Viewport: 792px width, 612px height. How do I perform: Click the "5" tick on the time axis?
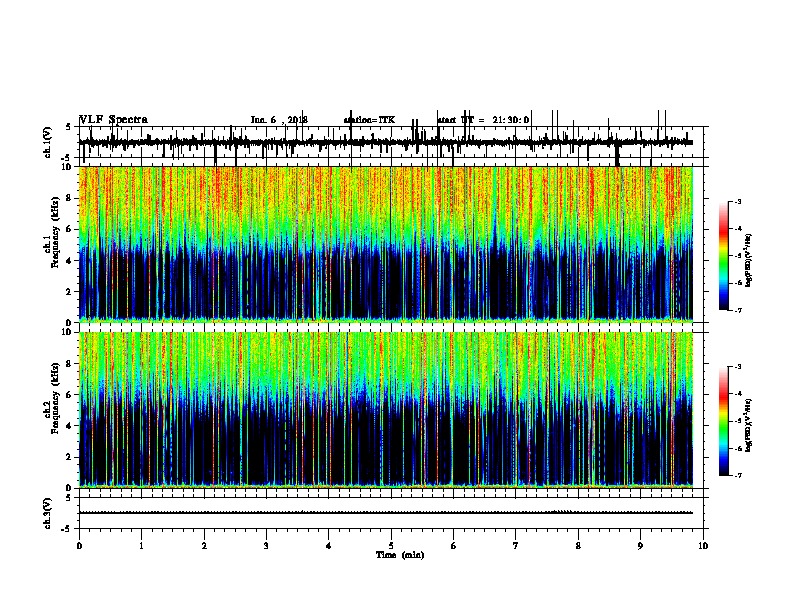coord(391,546)
